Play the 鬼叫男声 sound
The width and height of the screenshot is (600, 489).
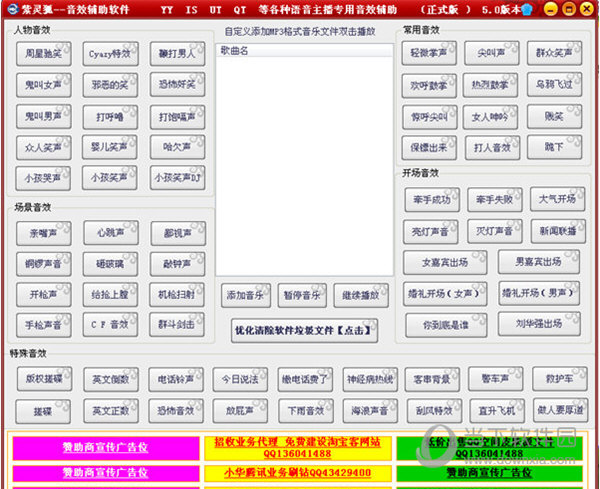[x=44, y=116]
